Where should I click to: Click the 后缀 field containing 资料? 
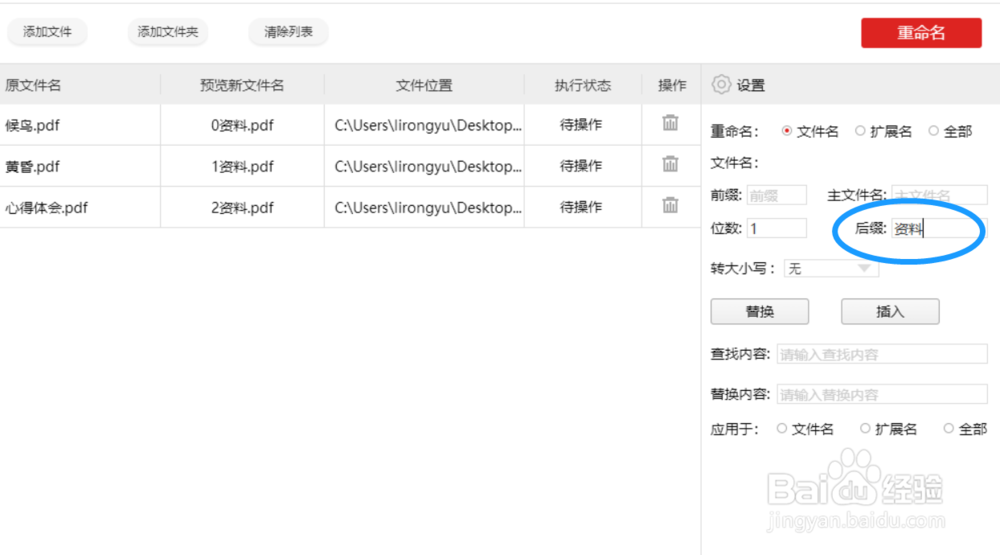[939, 228]
